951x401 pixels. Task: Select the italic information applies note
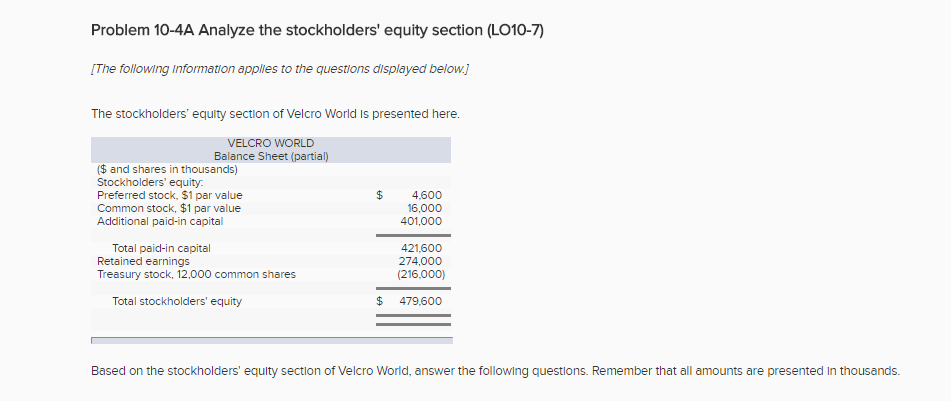[280, 69]
